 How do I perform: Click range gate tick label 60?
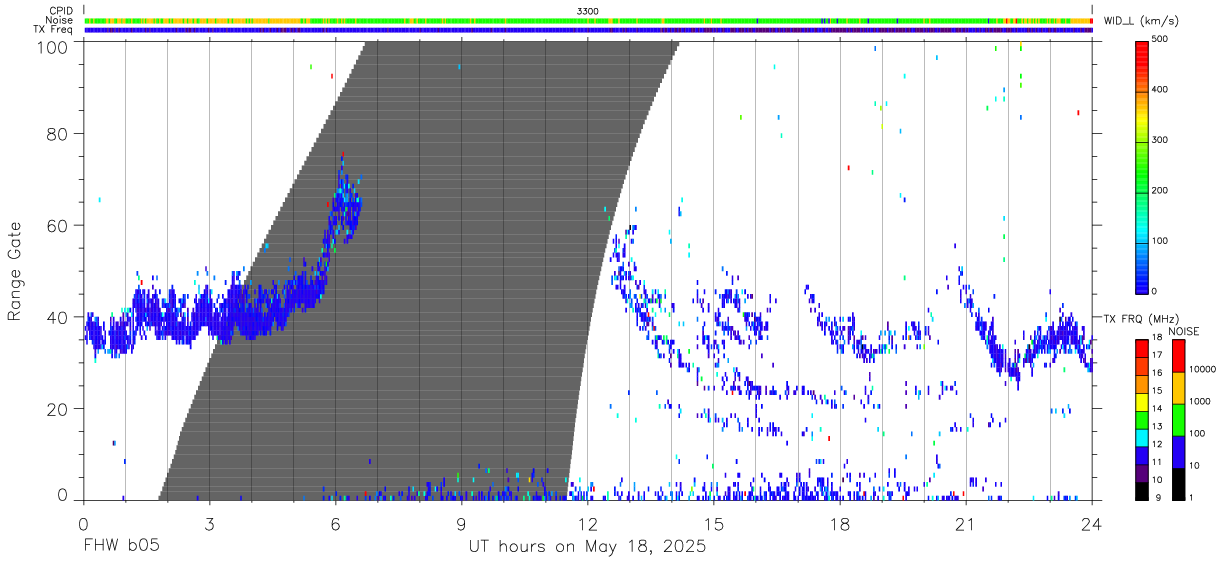[x=57, y=226]
